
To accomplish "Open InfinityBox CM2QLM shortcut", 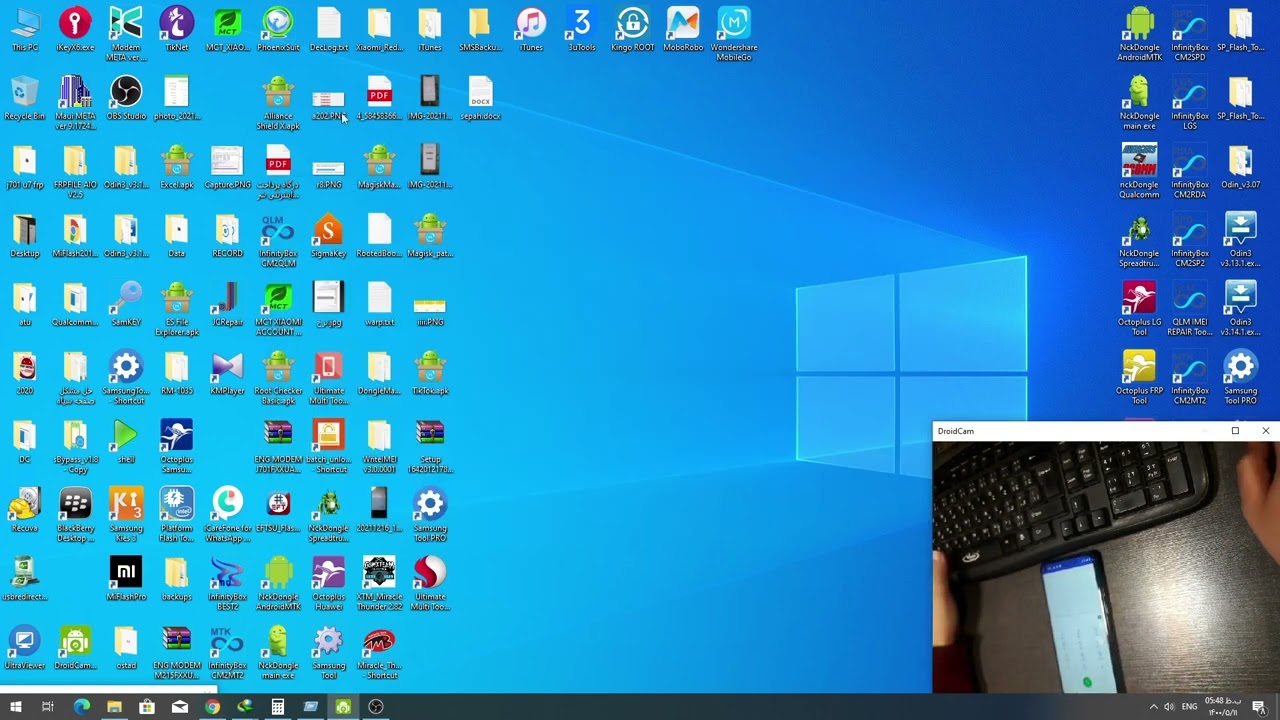I will click(278, 241).
